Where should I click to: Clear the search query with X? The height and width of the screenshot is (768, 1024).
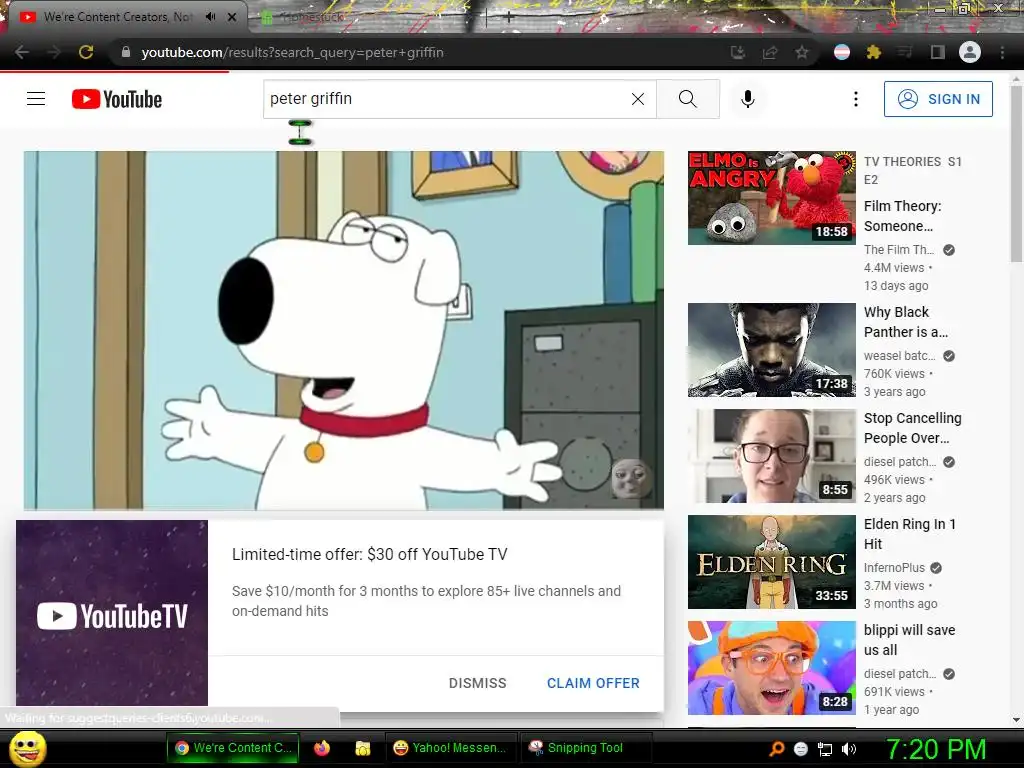(x=638, y=99)
